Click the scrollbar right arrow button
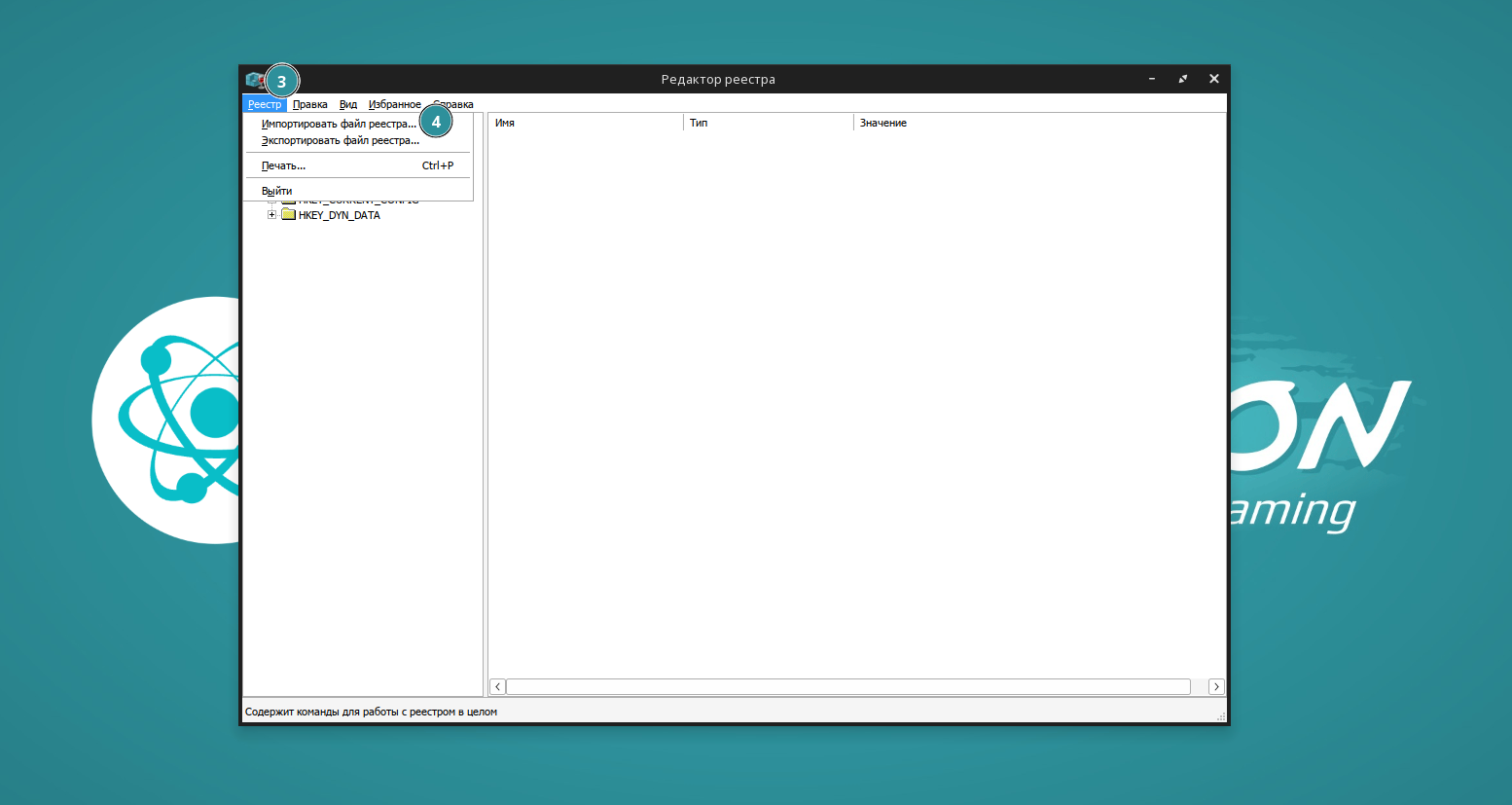Screen dimensions: 1512x805 coord(1216,686)
